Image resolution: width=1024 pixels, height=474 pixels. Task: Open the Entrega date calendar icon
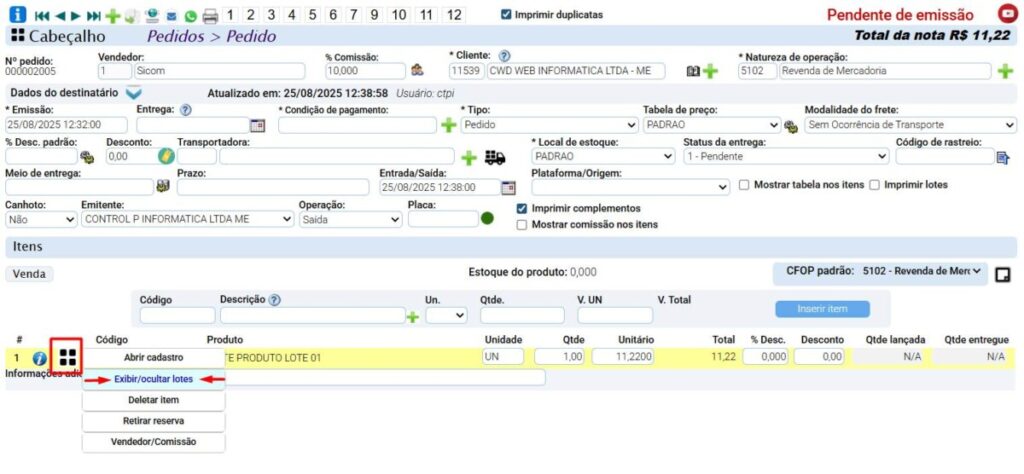pyautogui.click(x=257, y=125)
